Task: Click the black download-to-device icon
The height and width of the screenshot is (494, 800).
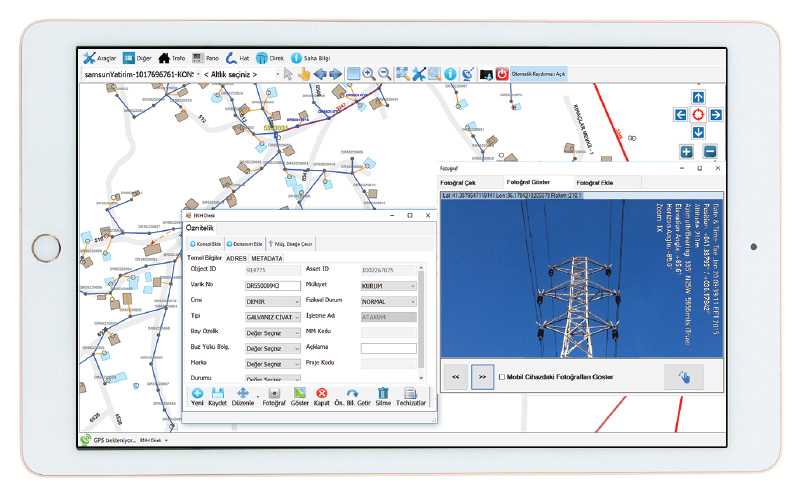Action: (x=486, y=75)
